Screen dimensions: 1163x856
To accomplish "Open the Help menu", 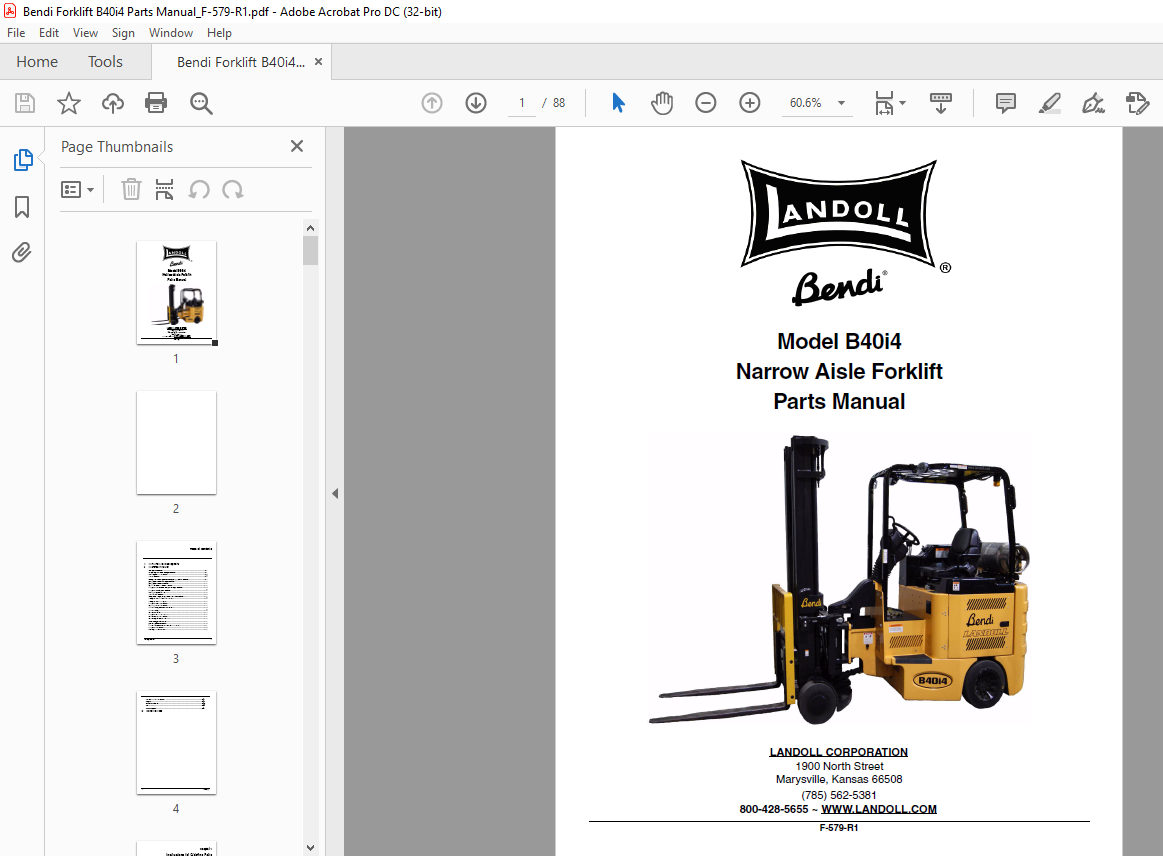I will pos(219,33).
